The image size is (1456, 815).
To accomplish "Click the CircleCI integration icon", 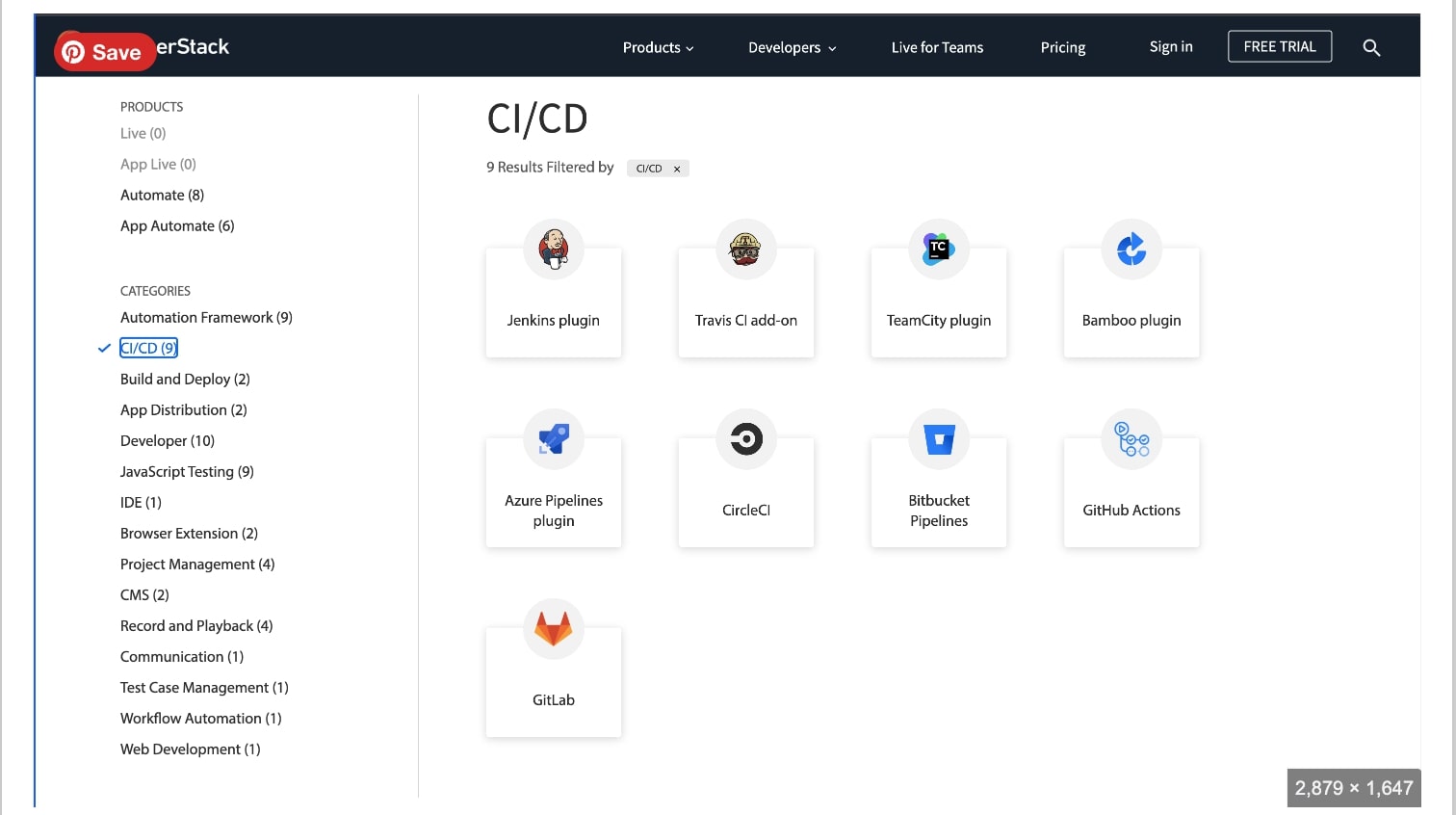I will 745,439.
